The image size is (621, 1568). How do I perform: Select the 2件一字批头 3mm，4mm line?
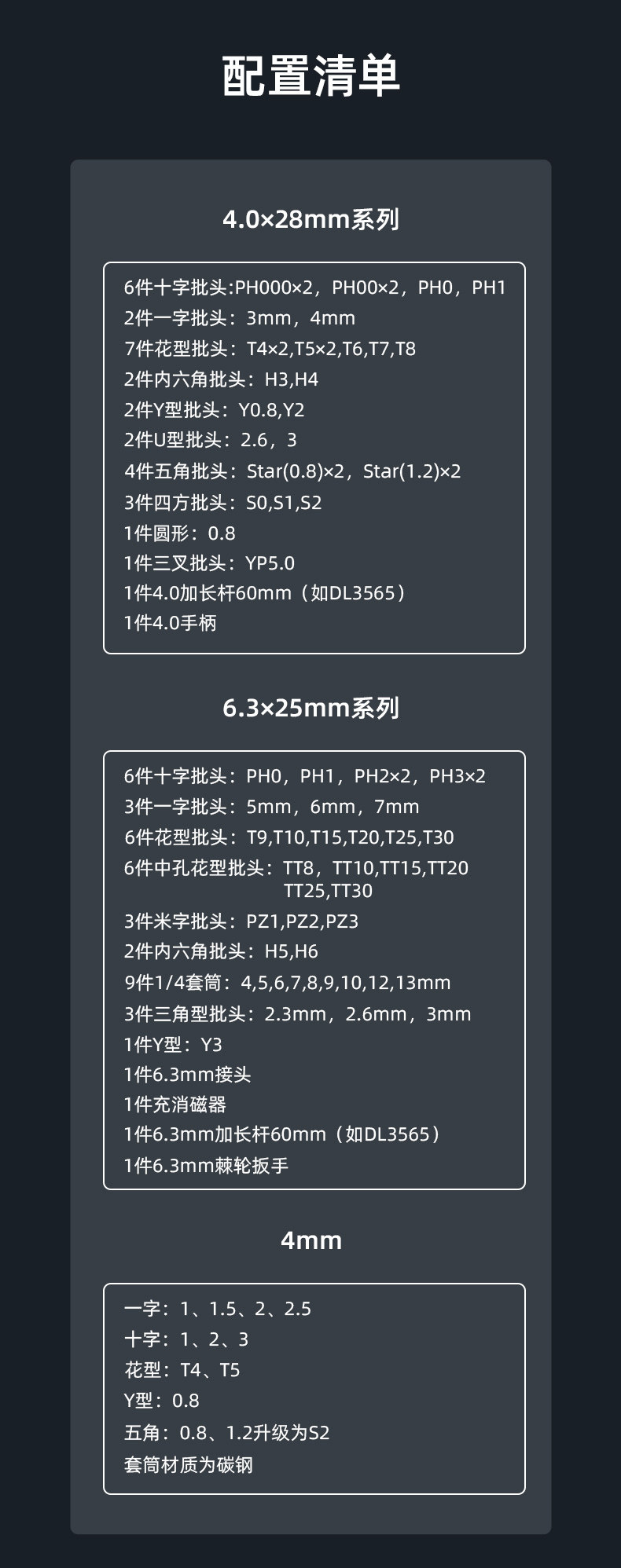(x=240, y=318)
